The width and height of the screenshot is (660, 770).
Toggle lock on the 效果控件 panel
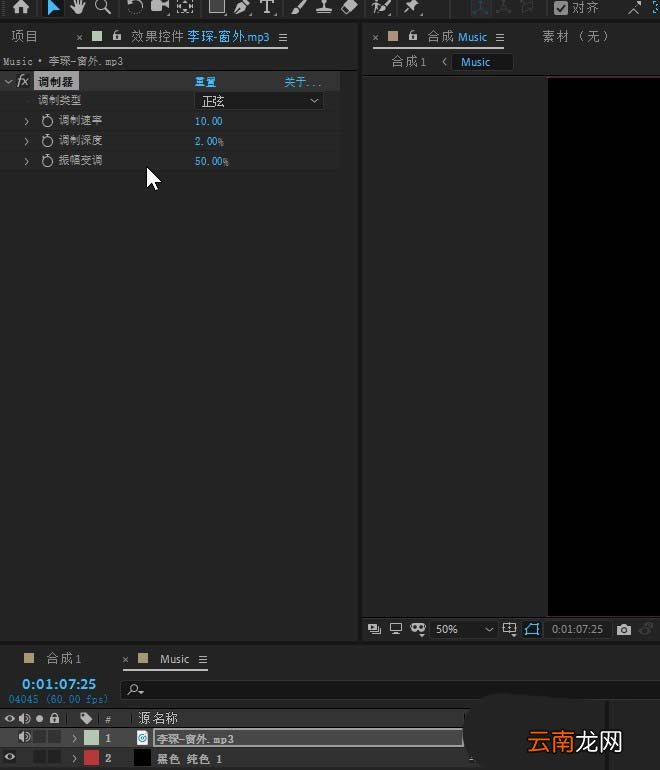click(116, 36)
